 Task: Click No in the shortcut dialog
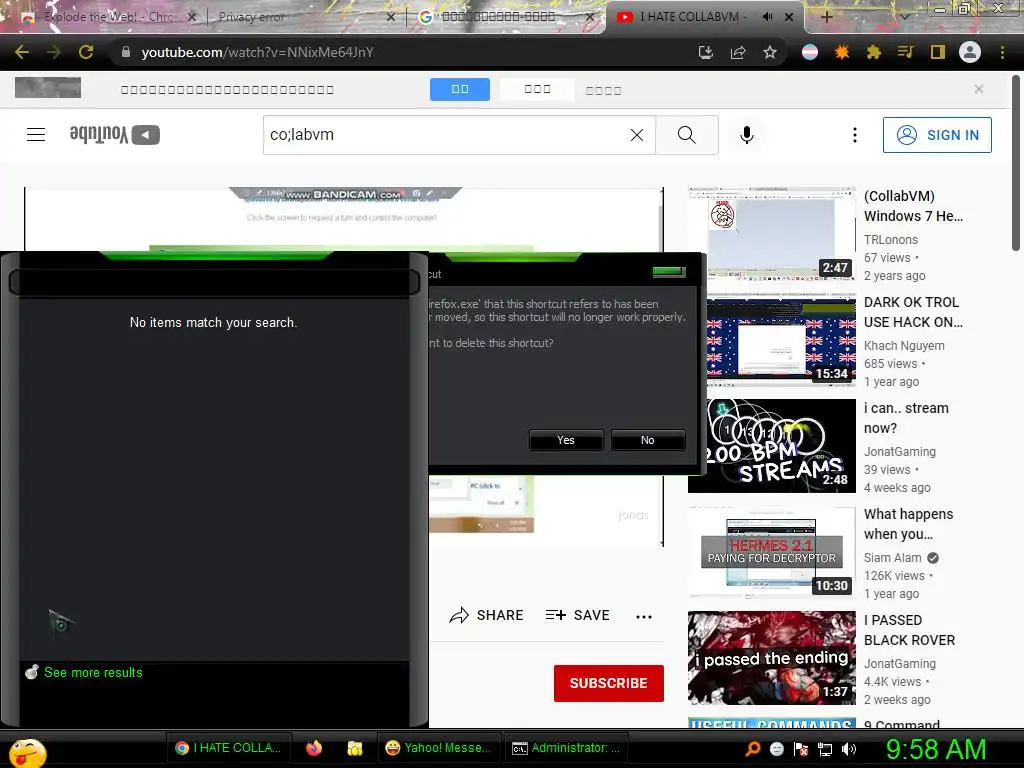point(648,440)
